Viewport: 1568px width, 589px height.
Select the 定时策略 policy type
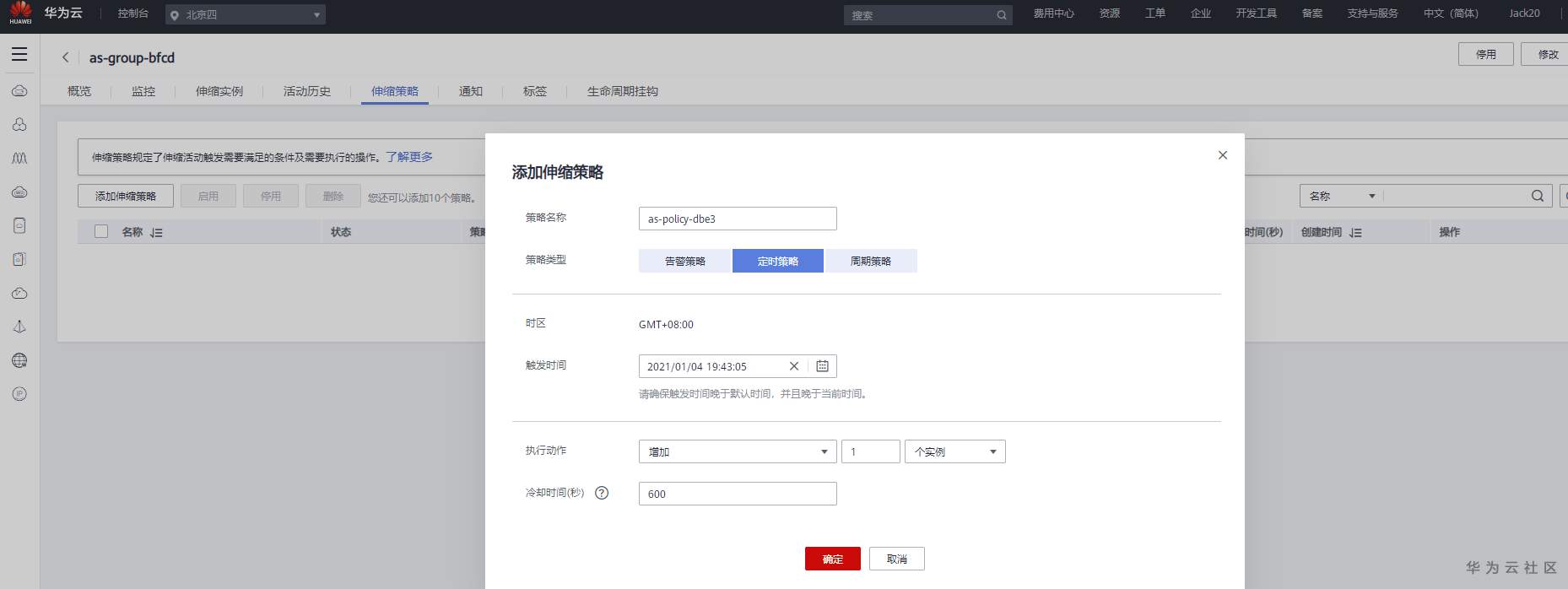(778, 261)
